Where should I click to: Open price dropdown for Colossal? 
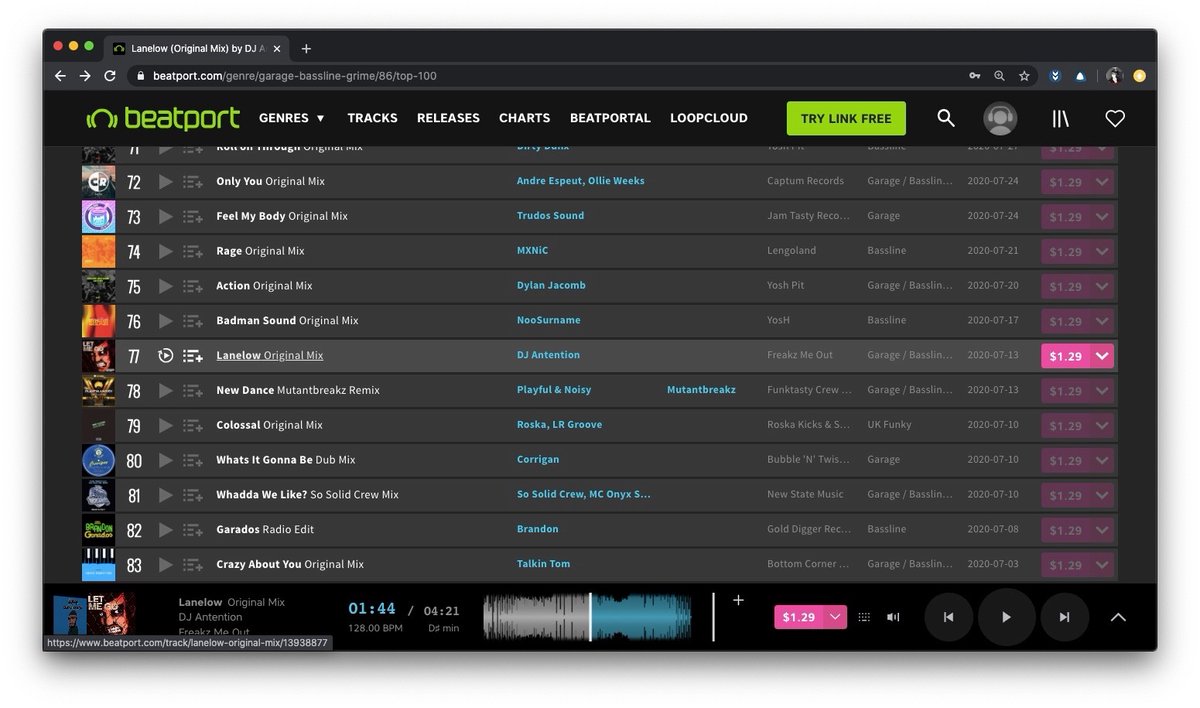tap(1102, 426)
